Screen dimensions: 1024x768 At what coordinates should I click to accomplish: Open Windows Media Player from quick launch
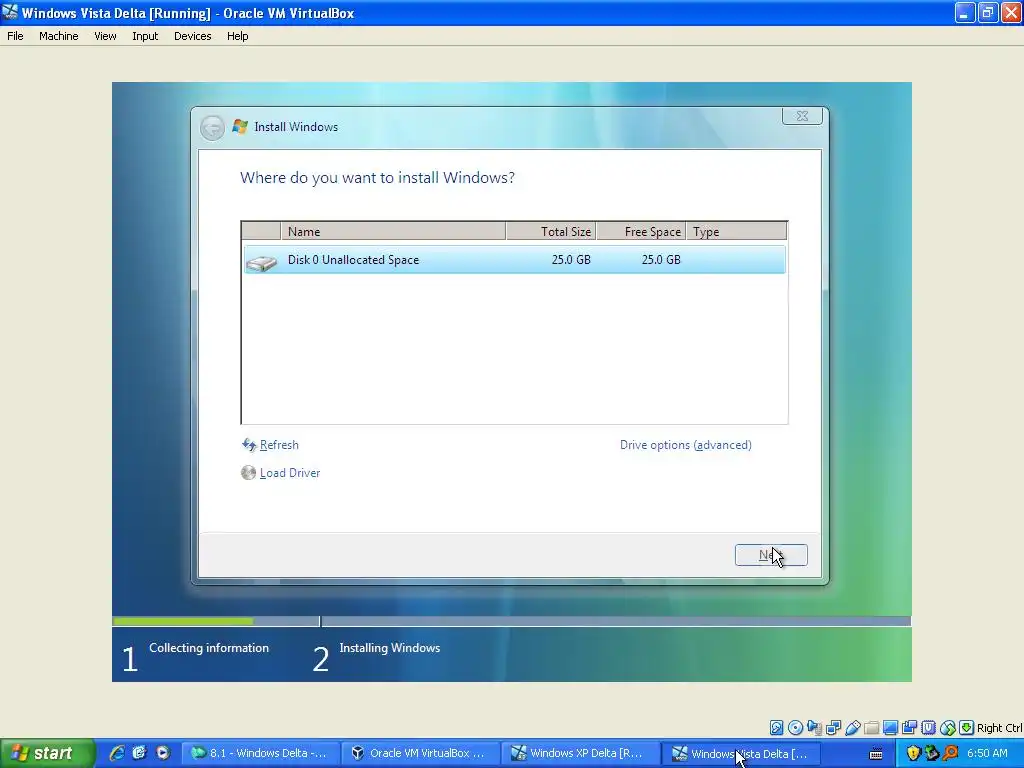[163, 753]
